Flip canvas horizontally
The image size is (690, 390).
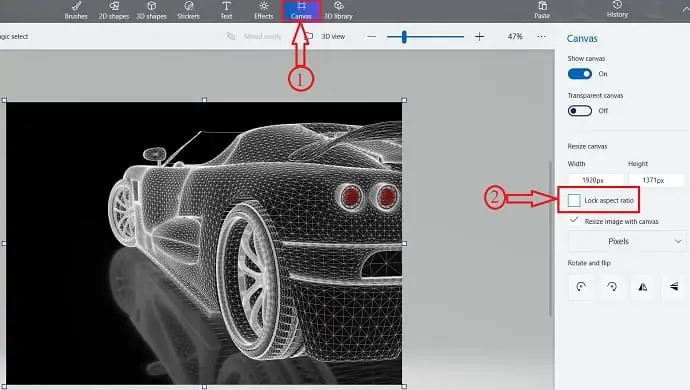click(x=643, y=287)
